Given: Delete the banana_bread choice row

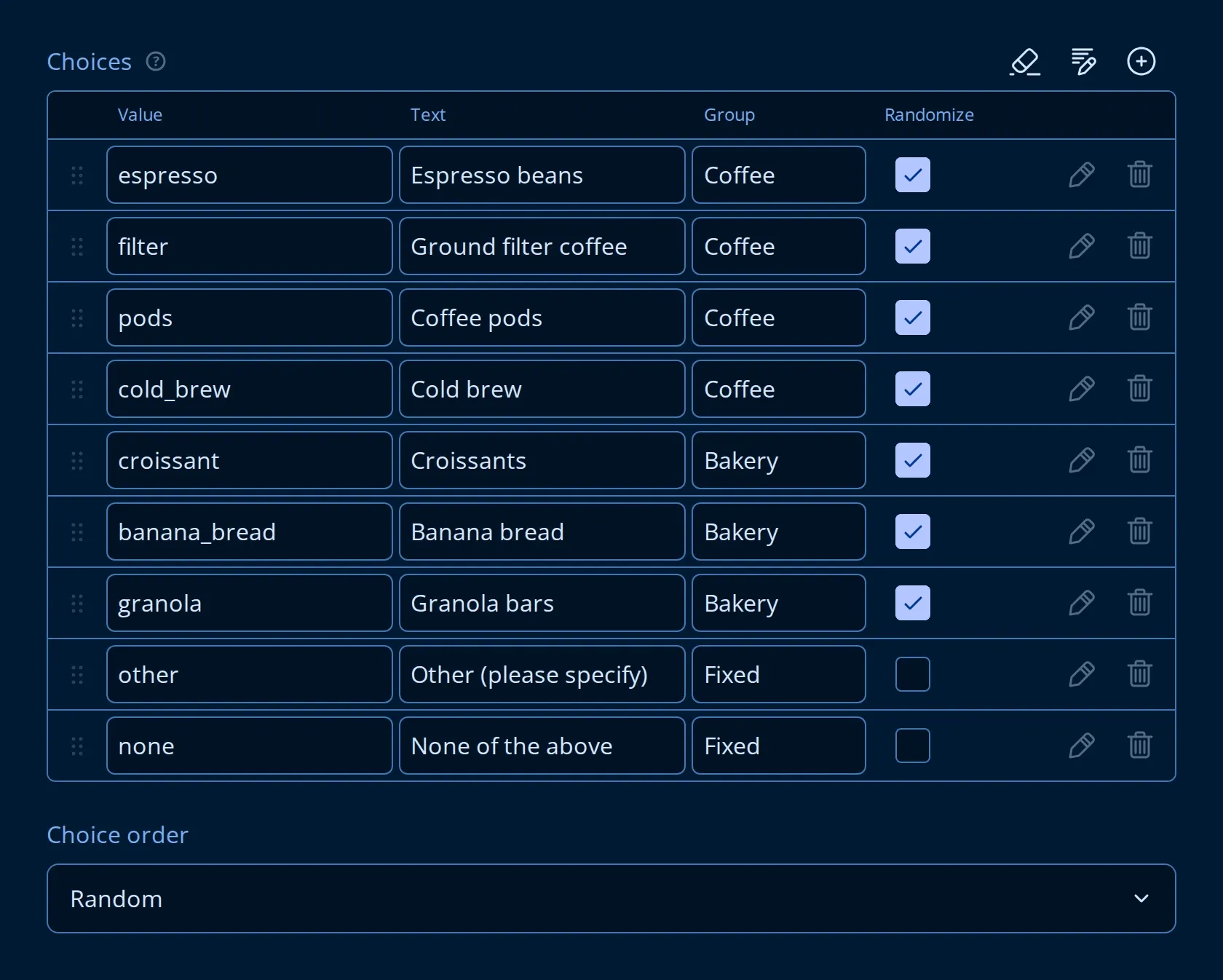Looking at the screenshot, I should pyautogui.click(x=1139, y=532).
